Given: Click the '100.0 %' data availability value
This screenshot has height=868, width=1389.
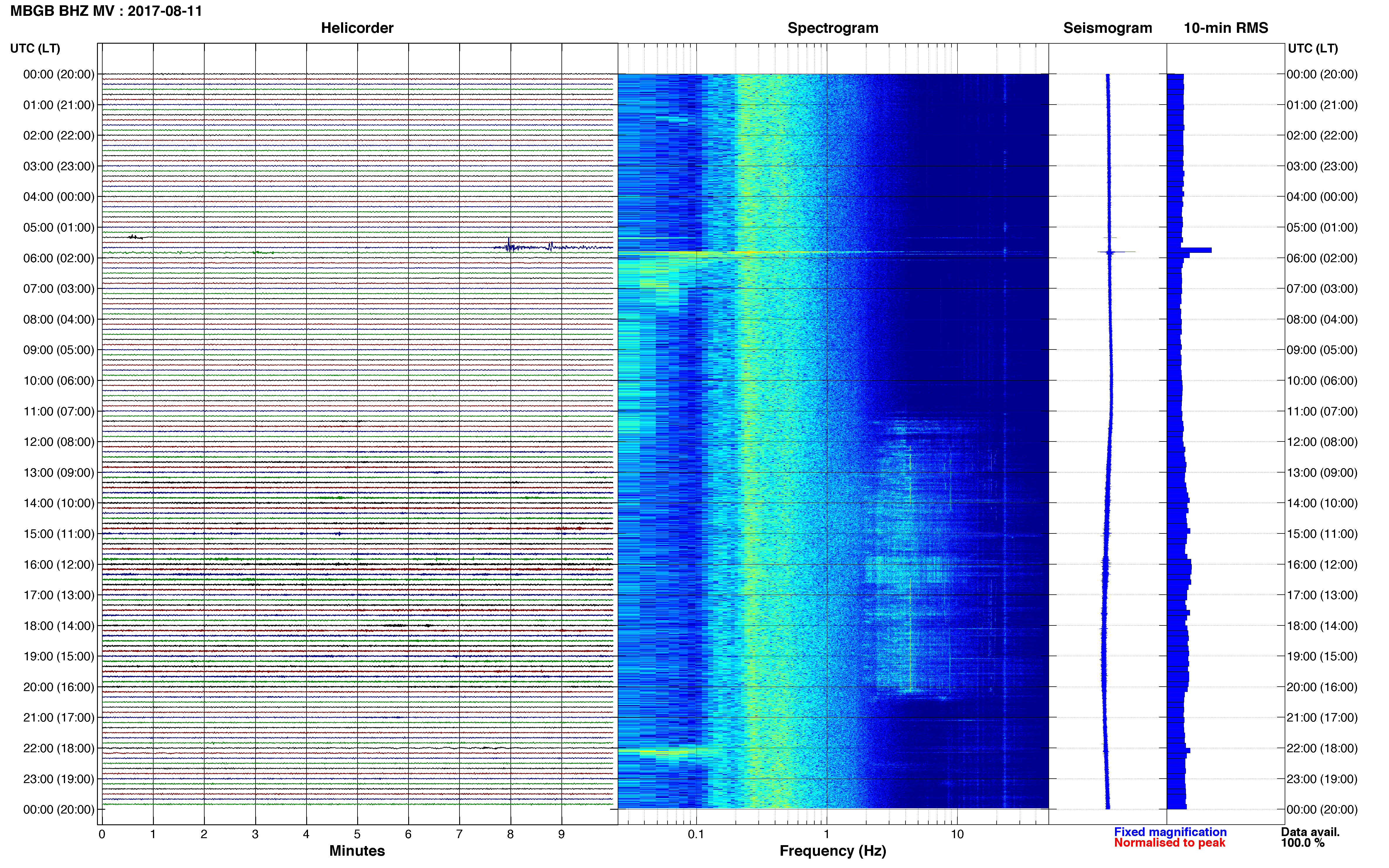Looking at the screenshot, I should pos(1302,843).
